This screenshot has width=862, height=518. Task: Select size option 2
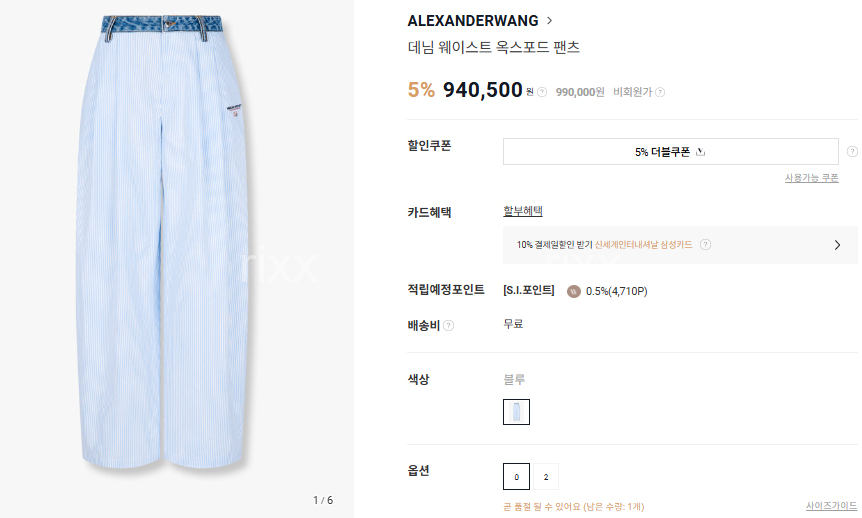(545, 477)
